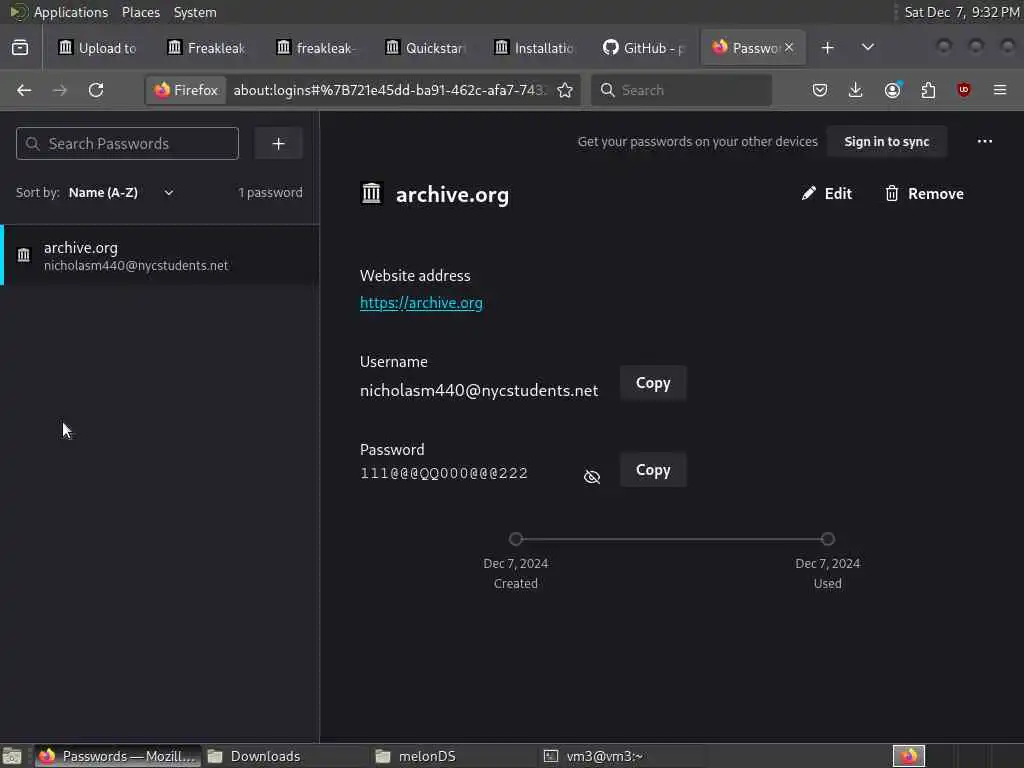Viewport: 1024px width, 768px height.
Task: Remove the archive.org login
Action: coord(924,194)
